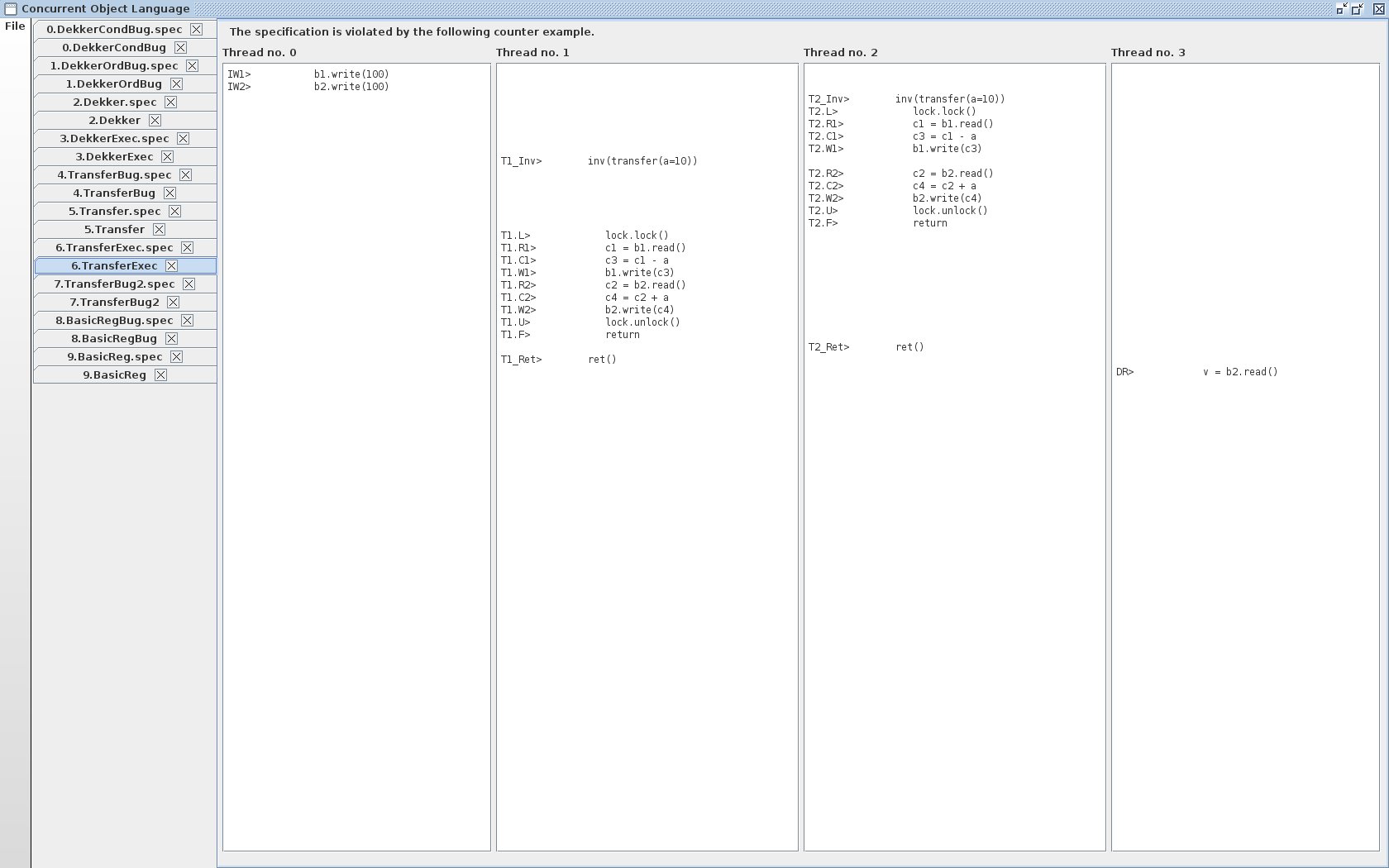Close the 9.BasicReg.spec tab
Image resolution: width=1389 pixels, height=868 pixels.
[176, 356]
